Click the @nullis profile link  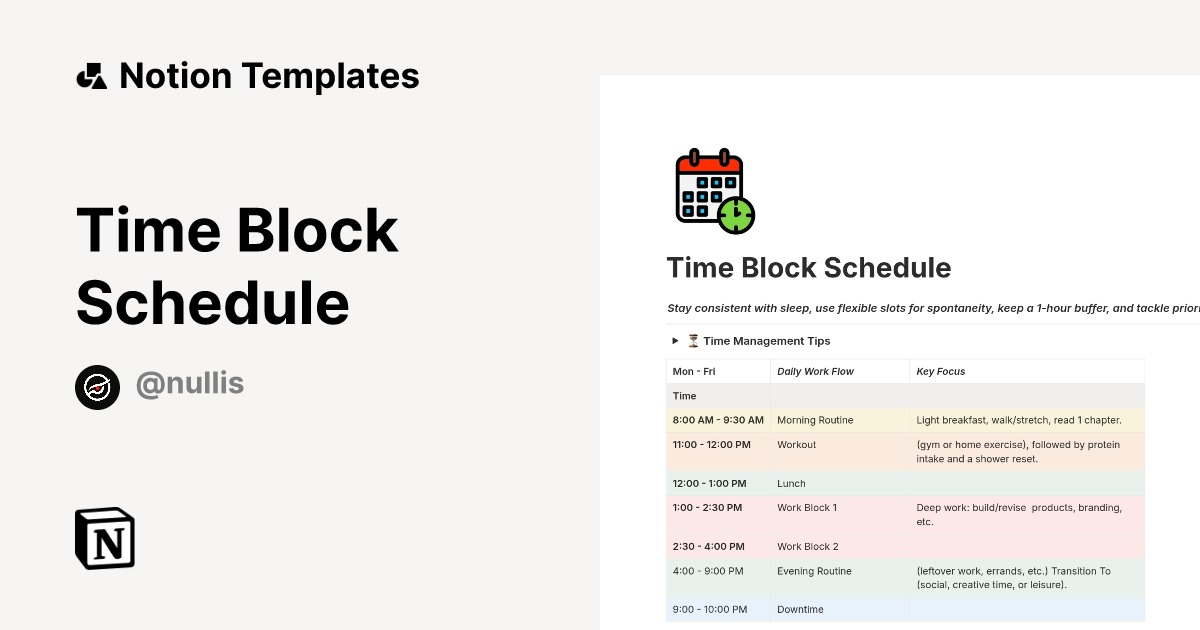(190, 382)
